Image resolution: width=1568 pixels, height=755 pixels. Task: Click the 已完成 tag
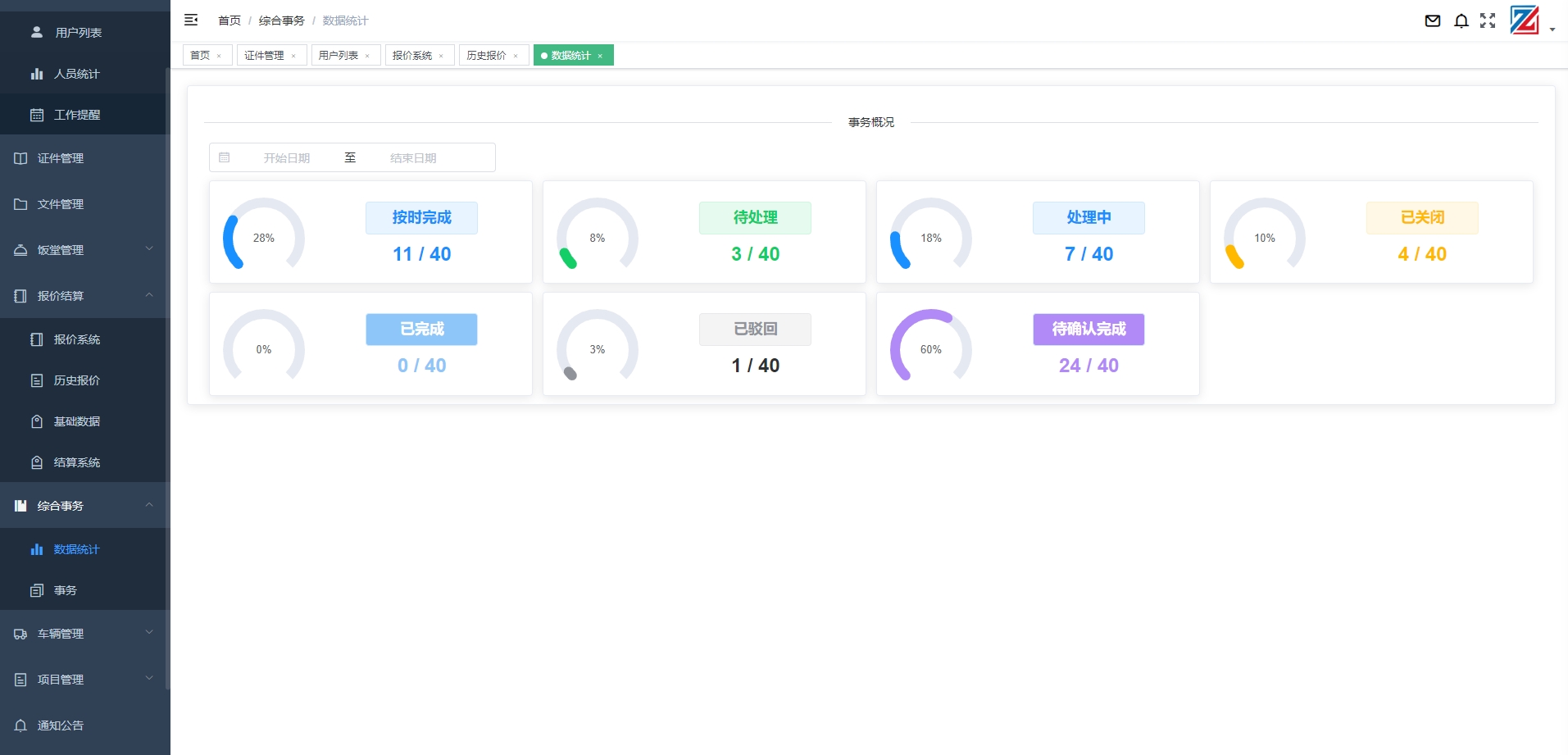point(421,329)
